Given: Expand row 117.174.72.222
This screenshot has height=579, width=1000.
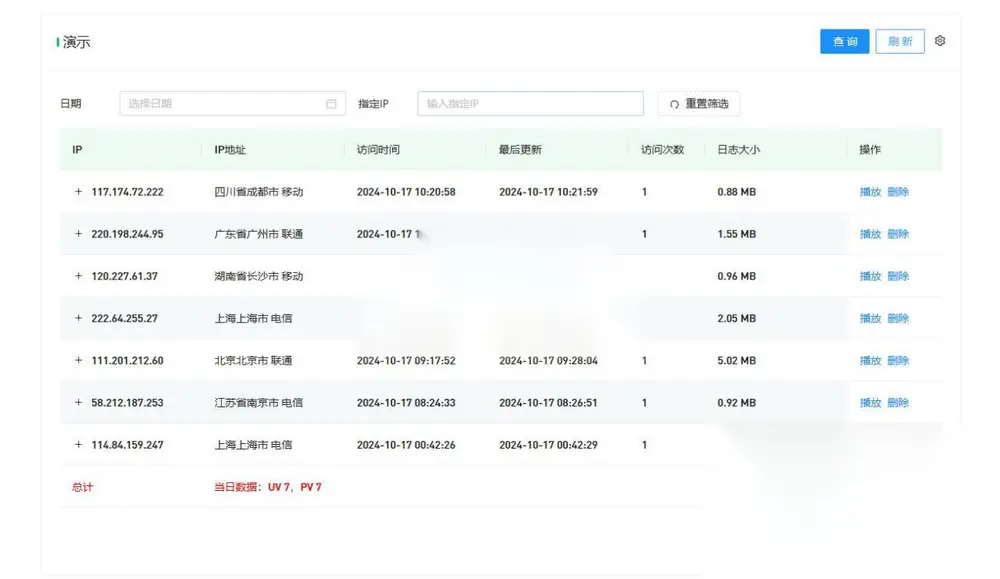Looking at the screenshot, I should 78,191.
